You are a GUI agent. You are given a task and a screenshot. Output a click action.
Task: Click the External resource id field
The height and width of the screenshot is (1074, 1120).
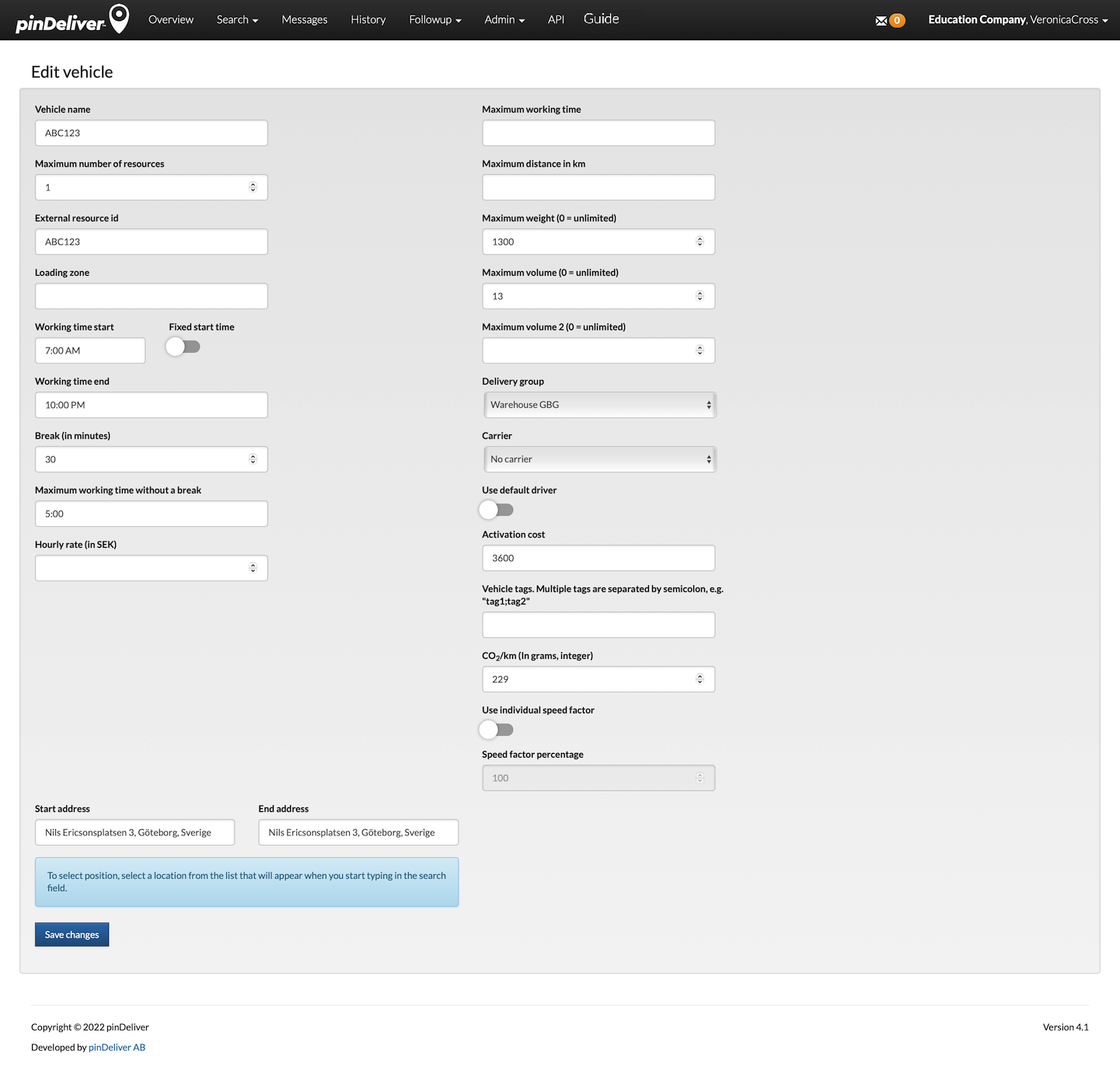(x=152, y=242)
